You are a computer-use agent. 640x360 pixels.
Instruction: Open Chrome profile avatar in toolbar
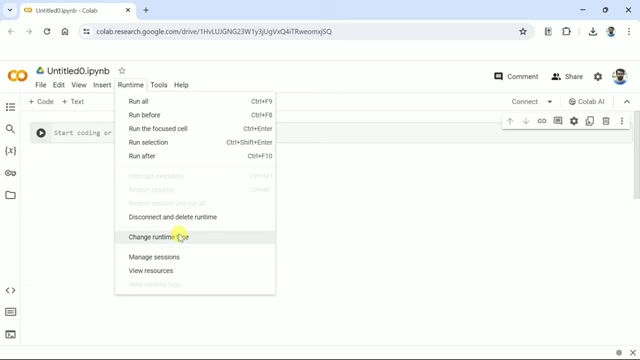pos(611,31)
